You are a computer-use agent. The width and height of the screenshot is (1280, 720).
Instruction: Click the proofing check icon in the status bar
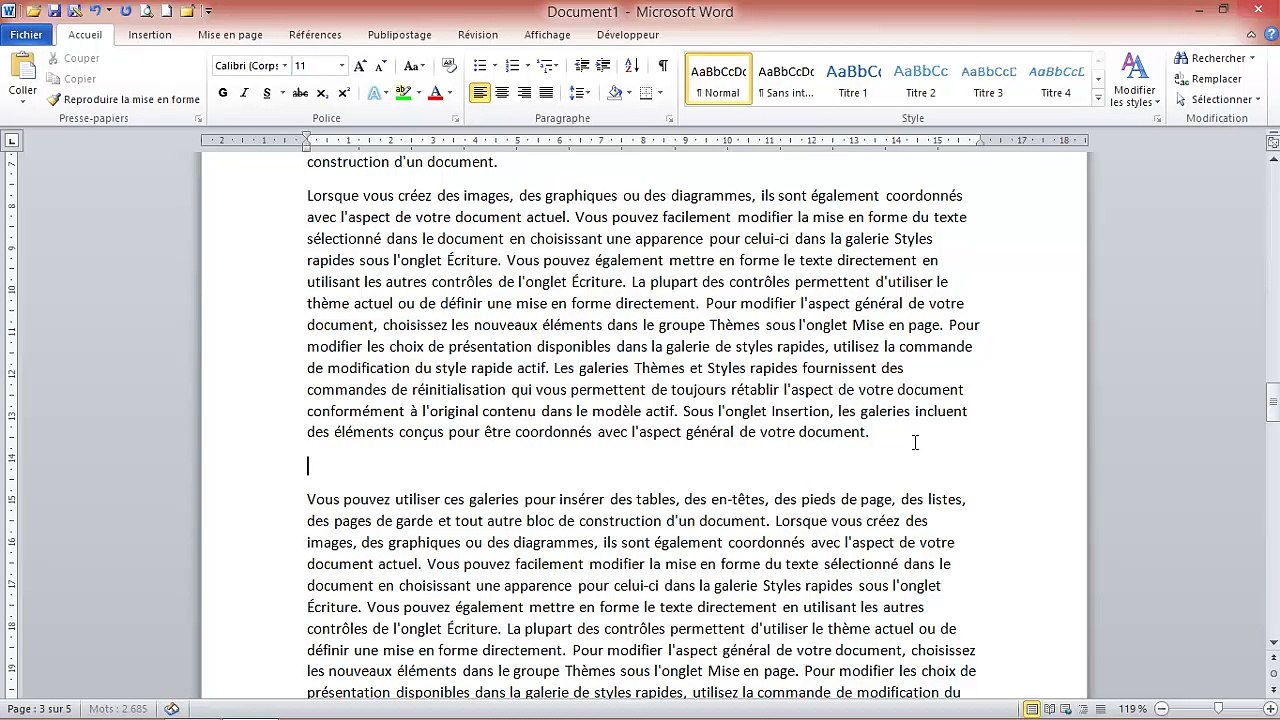[172, 709]
